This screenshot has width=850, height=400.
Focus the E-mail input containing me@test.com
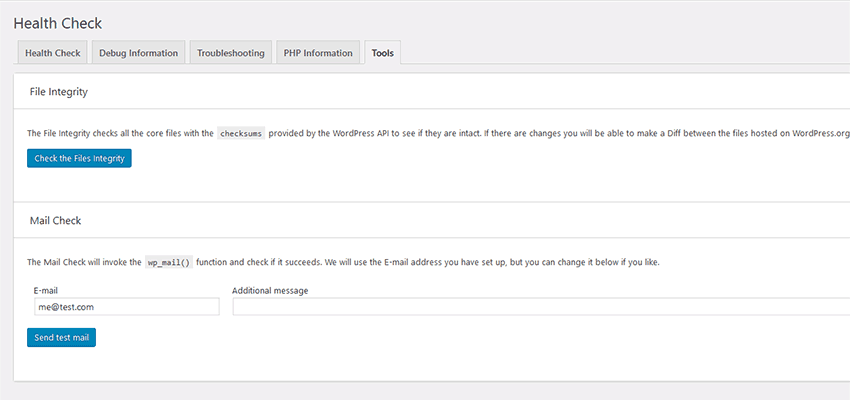point(125,307)
